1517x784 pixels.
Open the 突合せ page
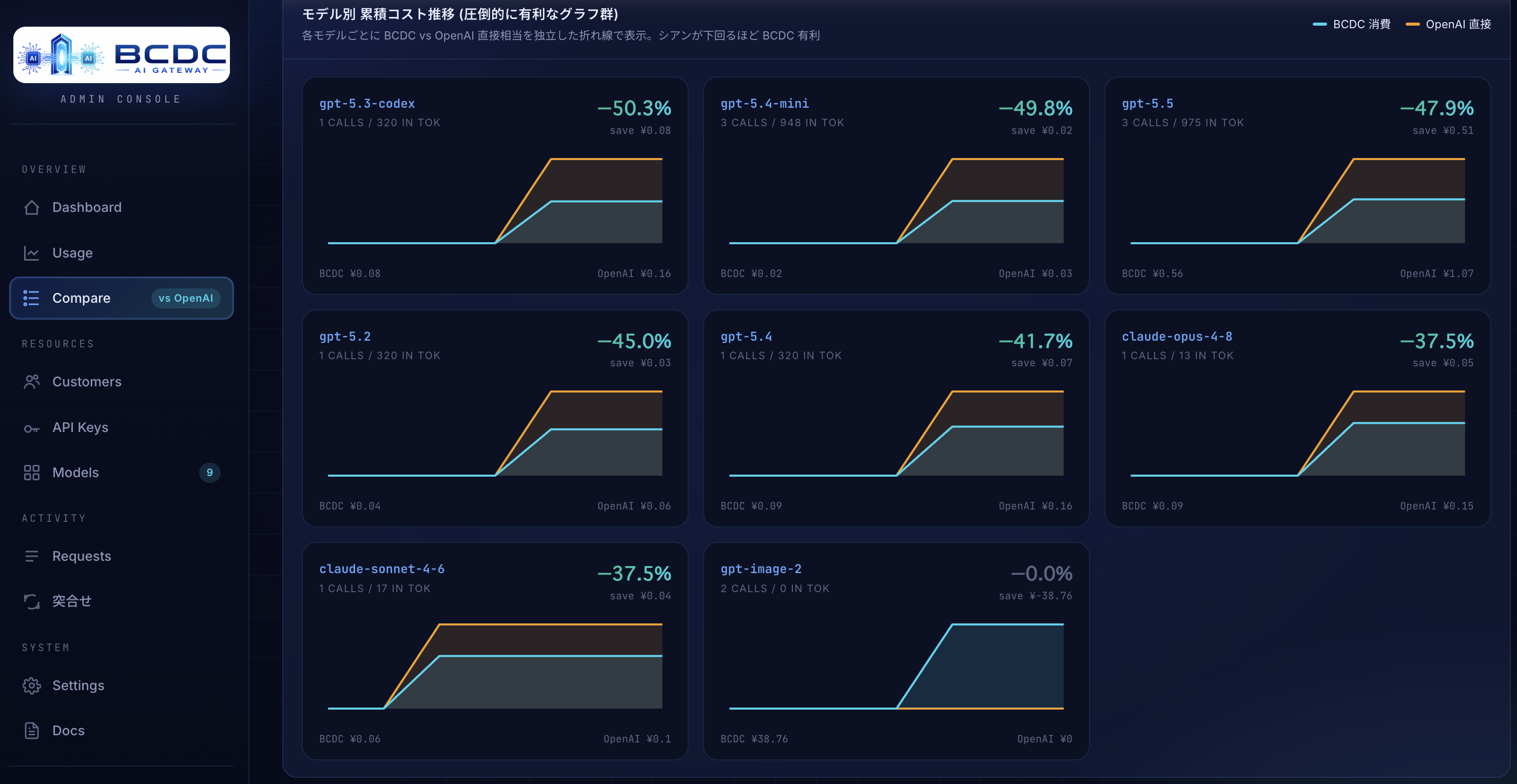click(121, 601)
